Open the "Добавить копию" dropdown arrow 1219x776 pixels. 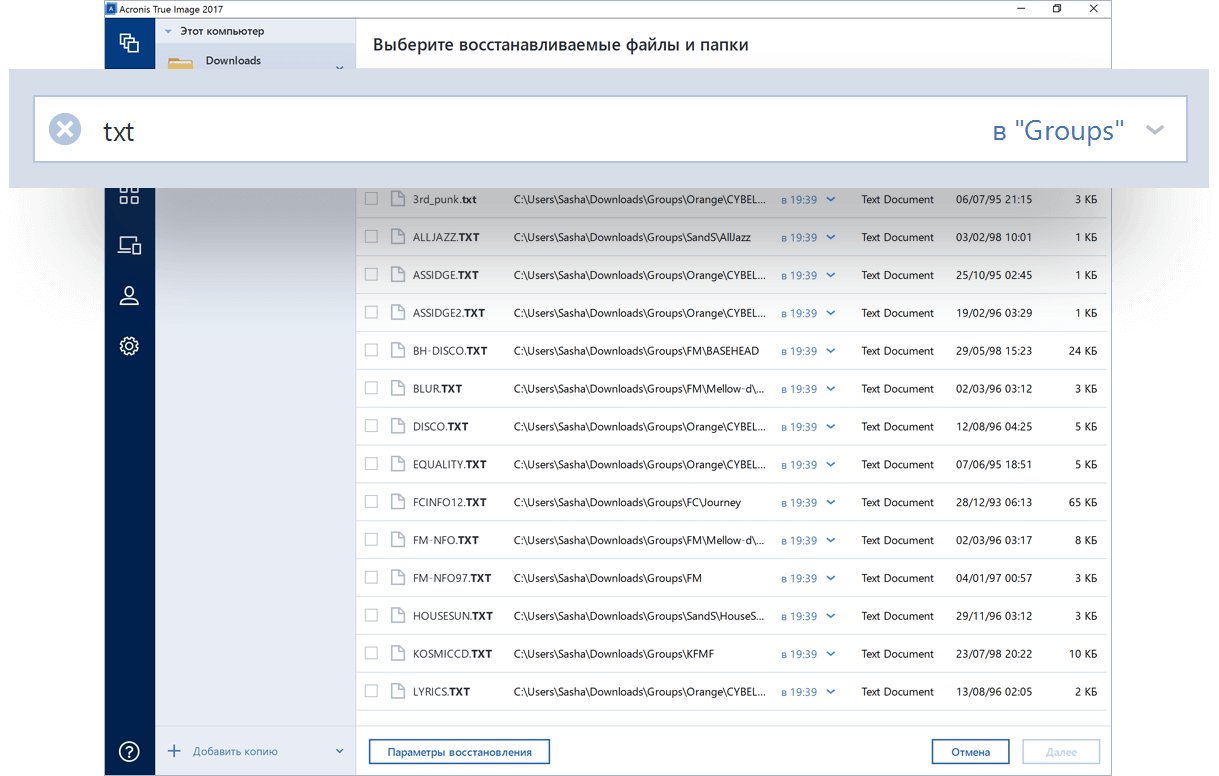pyautogui.click(x=339, y=752)
